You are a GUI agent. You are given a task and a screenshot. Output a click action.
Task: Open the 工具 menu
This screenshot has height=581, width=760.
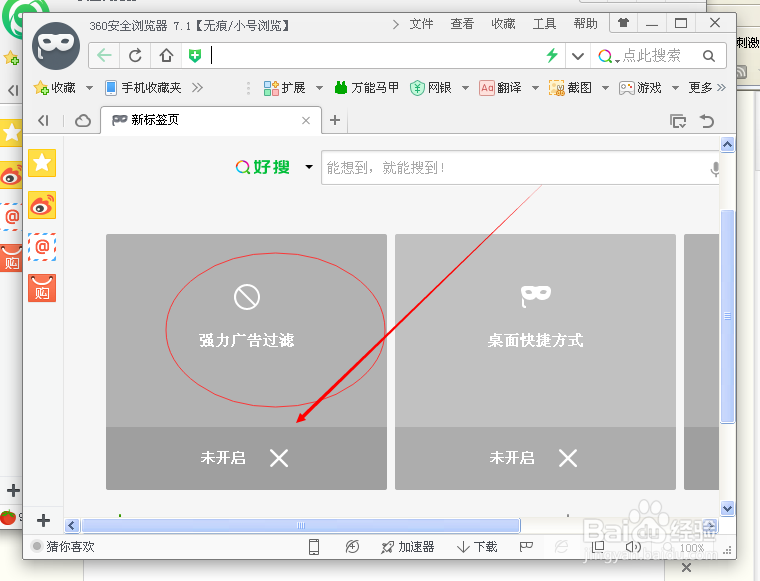click(x=544, y=24)
